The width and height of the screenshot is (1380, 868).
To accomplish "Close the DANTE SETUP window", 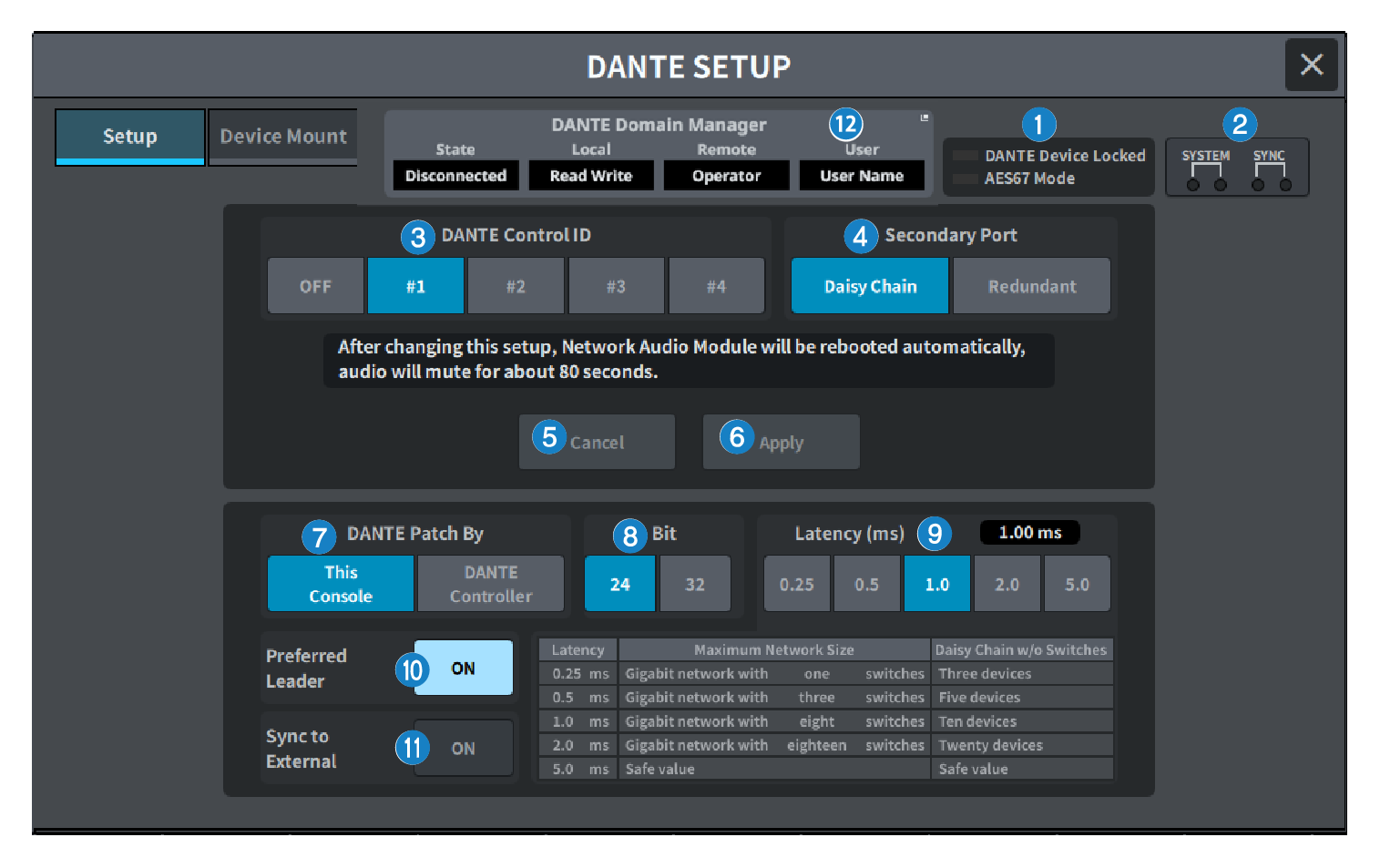I will [x=1311, y=65].
